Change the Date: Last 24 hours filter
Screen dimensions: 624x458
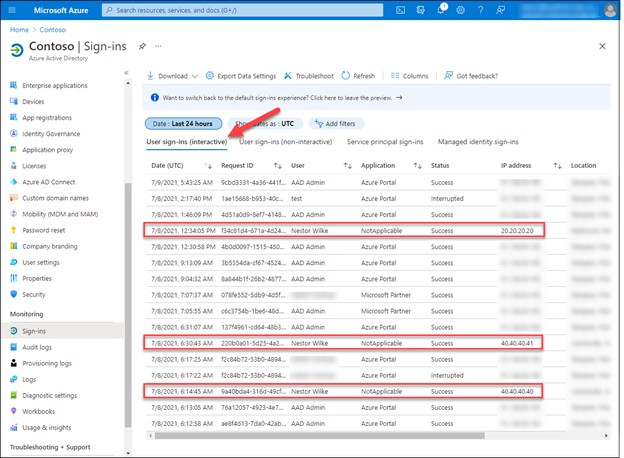pyautogui.click(x=183, y=124)
